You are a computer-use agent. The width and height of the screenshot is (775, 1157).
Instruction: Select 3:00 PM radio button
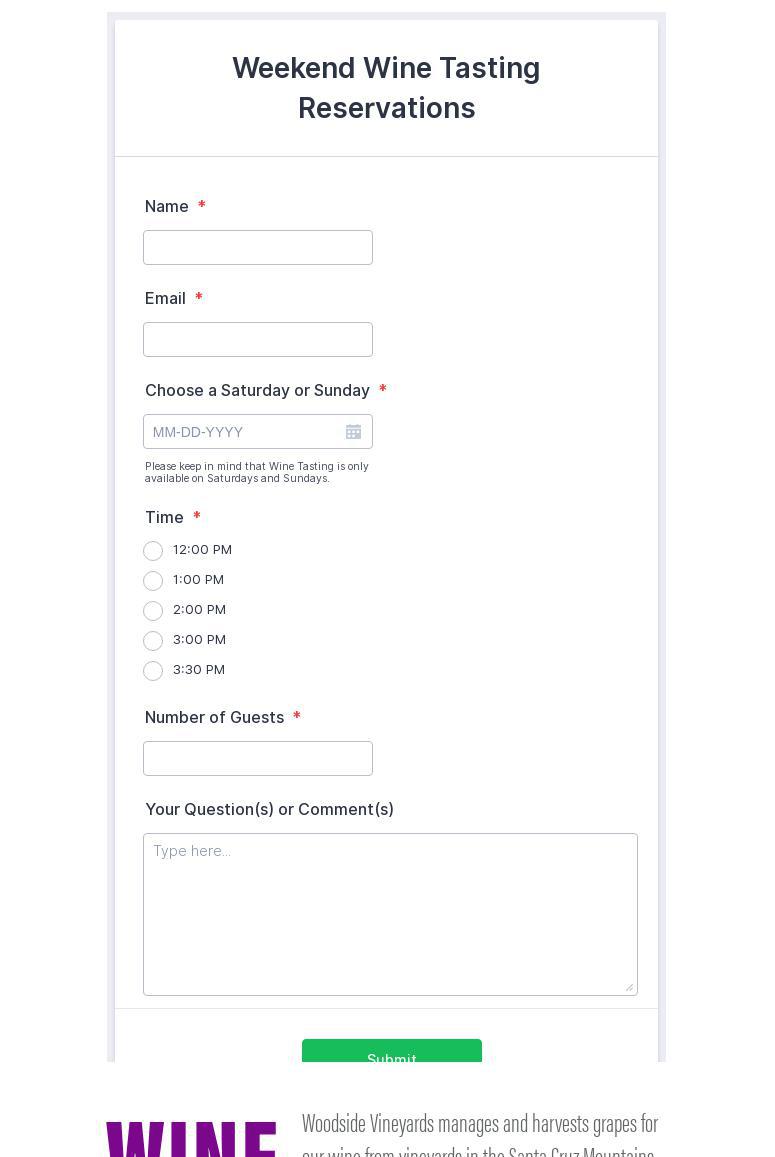(x=153, y=641)
